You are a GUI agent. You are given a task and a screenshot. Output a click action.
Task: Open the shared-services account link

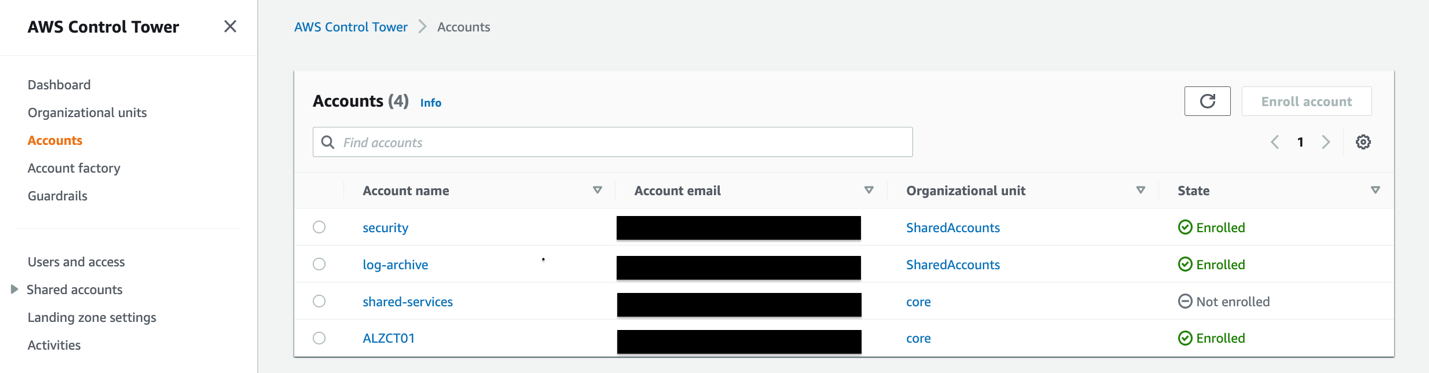[408, 301]
